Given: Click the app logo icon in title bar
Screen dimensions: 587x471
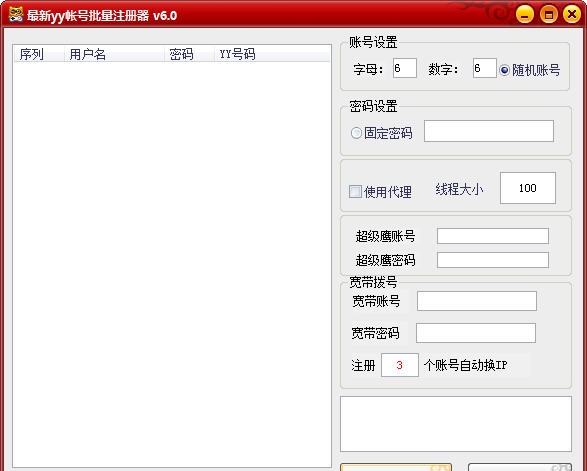Looking at the screenshot, I should click(16, 15).
